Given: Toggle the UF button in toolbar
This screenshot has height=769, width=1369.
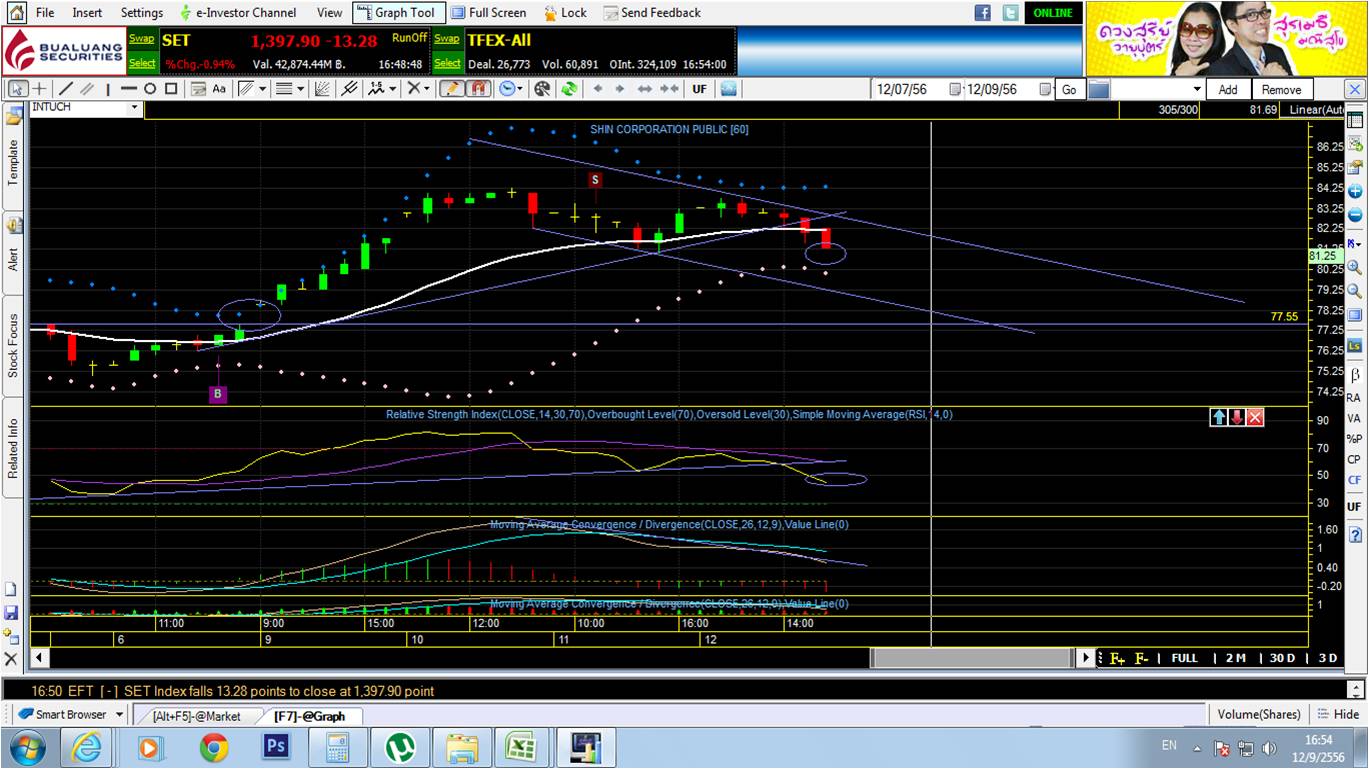Looking at the screenshot, I should click(699, 89).
